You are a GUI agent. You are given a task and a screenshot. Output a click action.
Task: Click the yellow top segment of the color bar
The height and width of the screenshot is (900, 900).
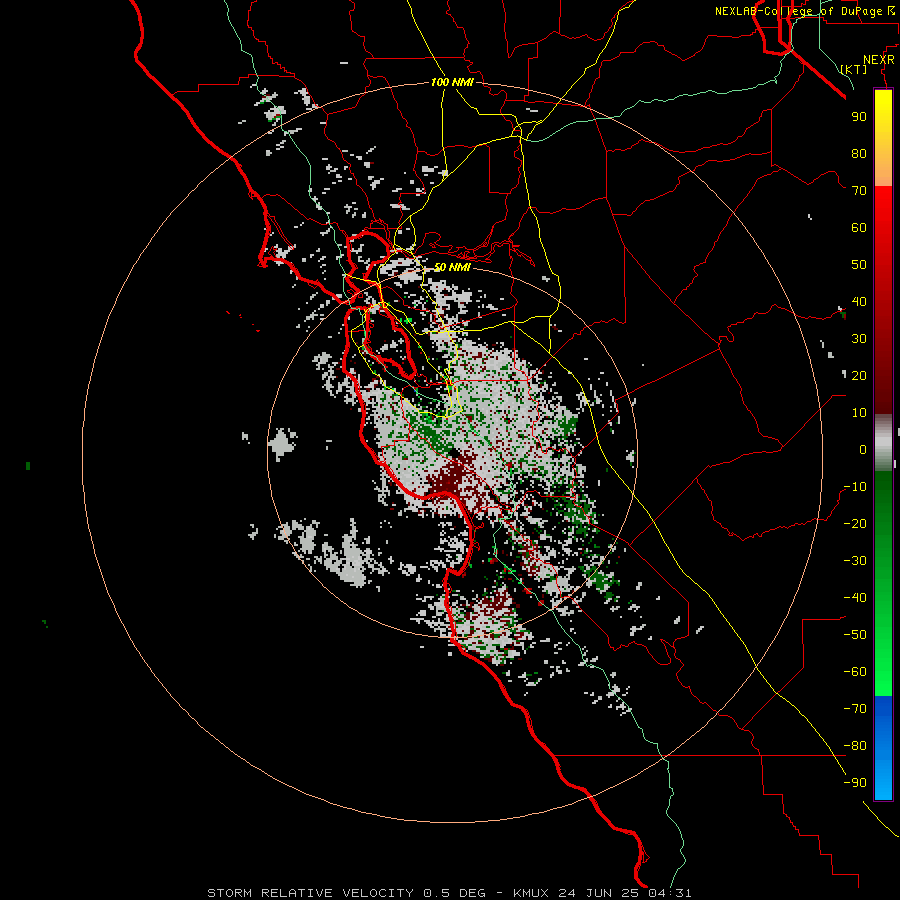883,138
